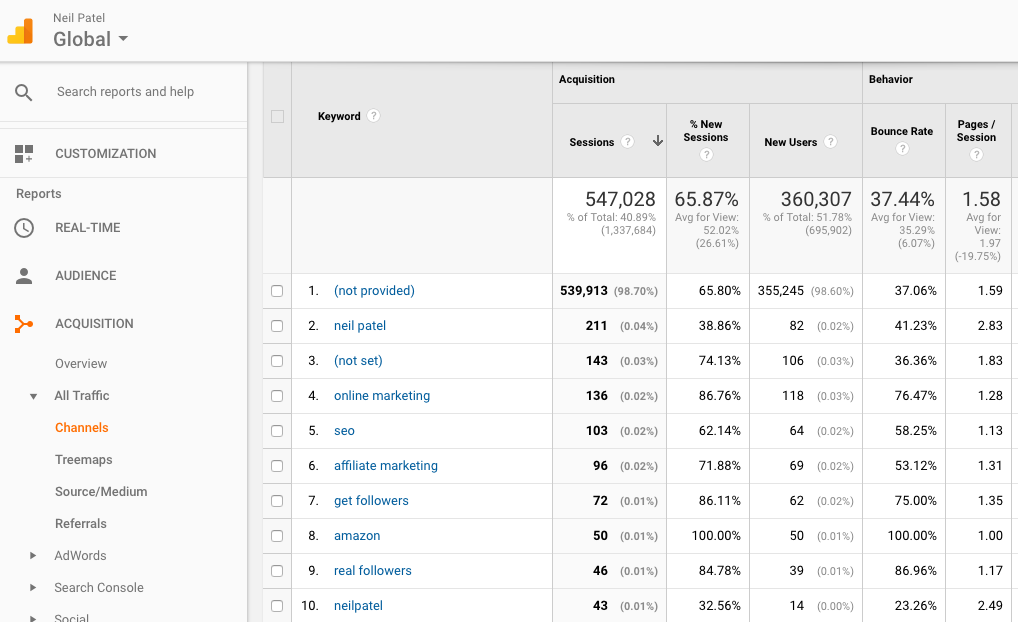Open the Sessions help tooltip icon

tap(627, 141)
